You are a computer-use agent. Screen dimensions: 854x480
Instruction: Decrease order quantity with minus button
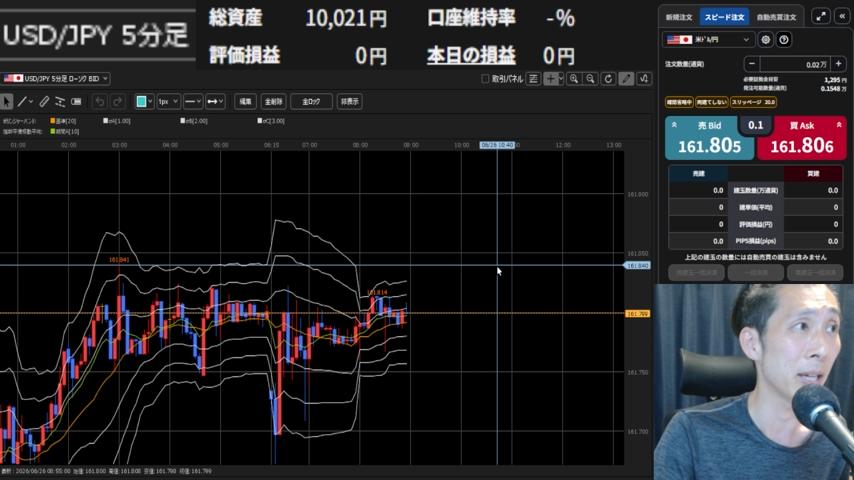pos(752,64)
